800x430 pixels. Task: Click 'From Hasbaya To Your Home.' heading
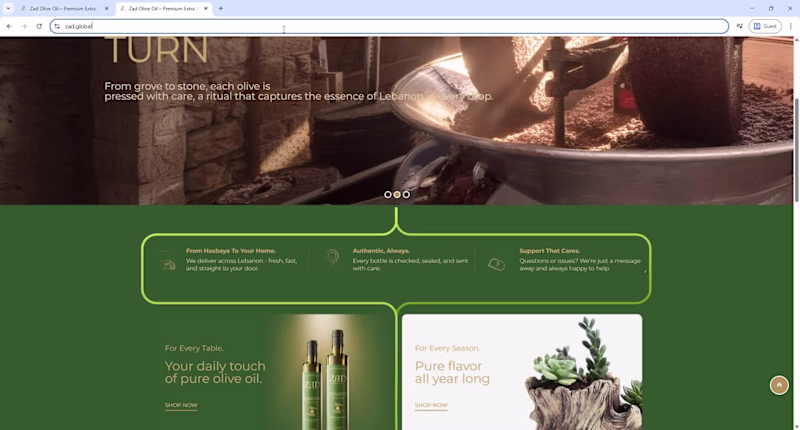[x=231, y=251]
